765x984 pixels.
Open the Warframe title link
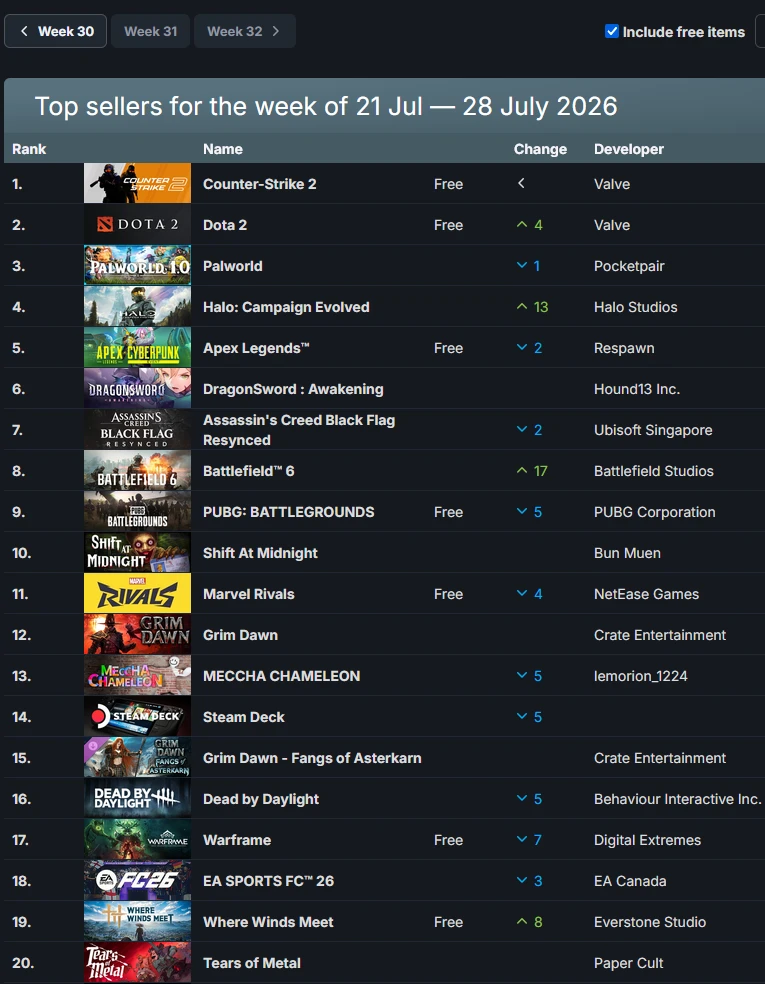(237, 840)
